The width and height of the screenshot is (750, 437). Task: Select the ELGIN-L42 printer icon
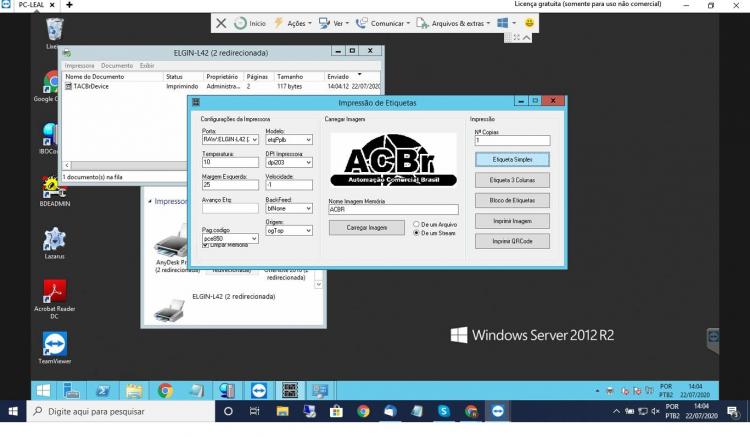[169, 309]
